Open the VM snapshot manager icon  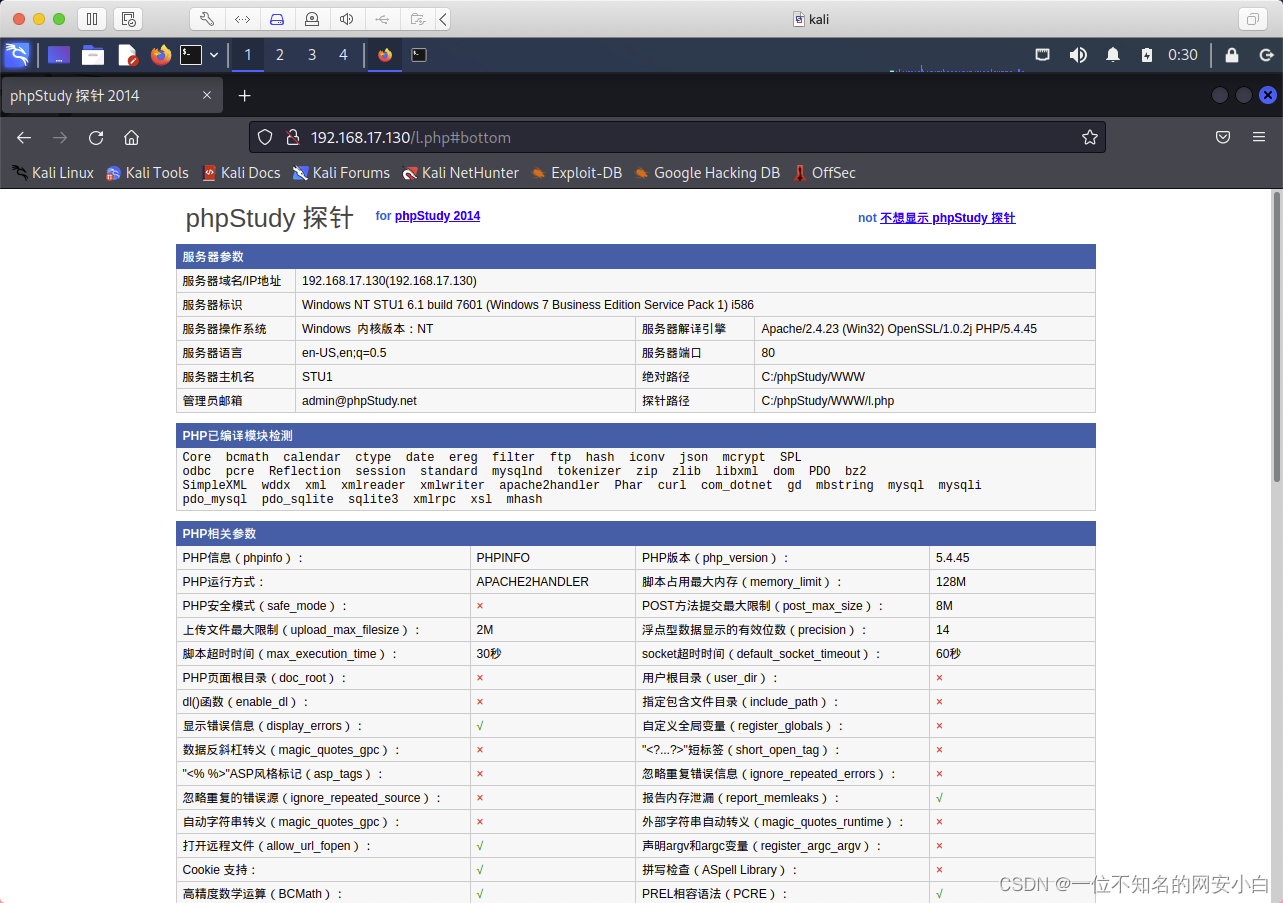[x=128, y=19]
